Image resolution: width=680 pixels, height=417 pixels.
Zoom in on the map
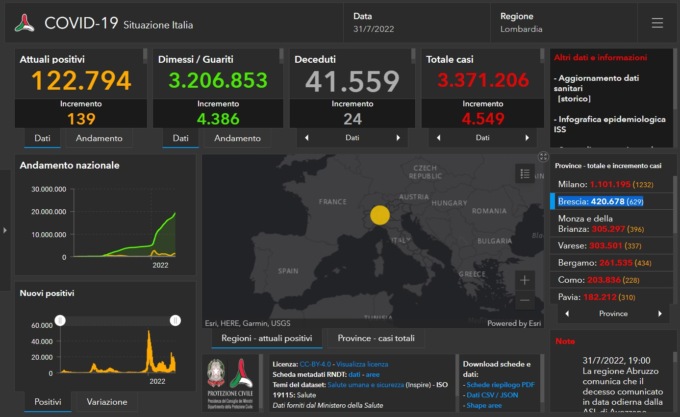point(525,280)
